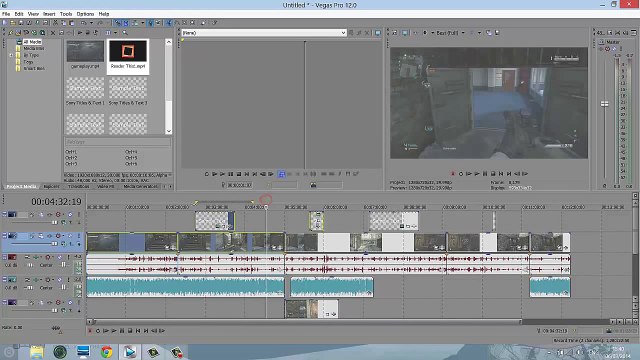640x360 pixels.
Task: Click Trimmer Add to timeline highlighted icon
Action: 281,174
